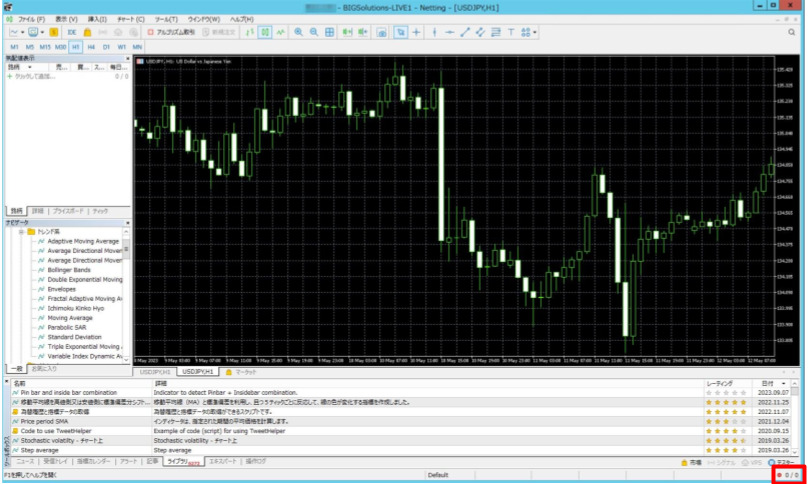The width and height of the screenshot is (808, 484).
Task: Click クリックして追加 to add a symbol
Action: click(x=30, y=76)
